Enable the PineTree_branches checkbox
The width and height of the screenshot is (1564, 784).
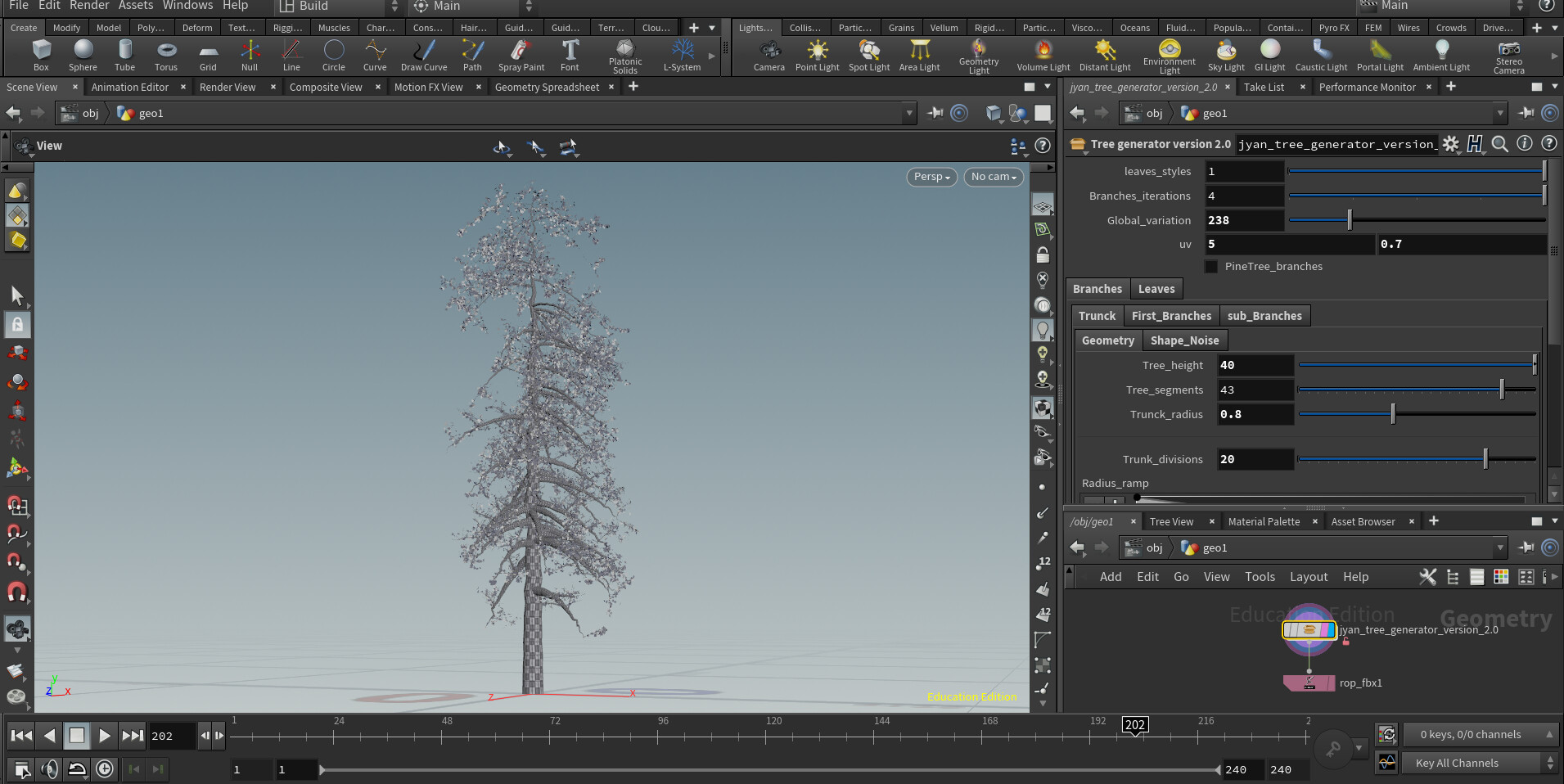(1212, 266)
